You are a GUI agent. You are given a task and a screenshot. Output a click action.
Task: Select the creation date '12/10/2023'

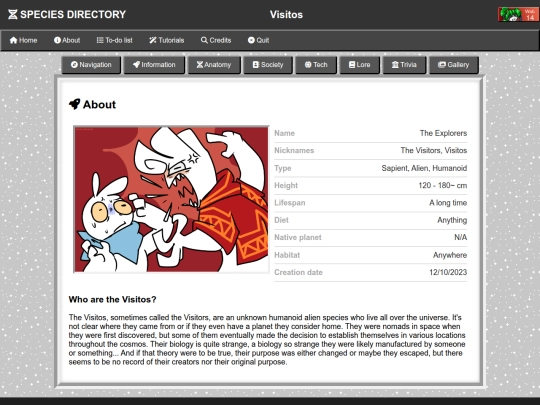(448, 272)
